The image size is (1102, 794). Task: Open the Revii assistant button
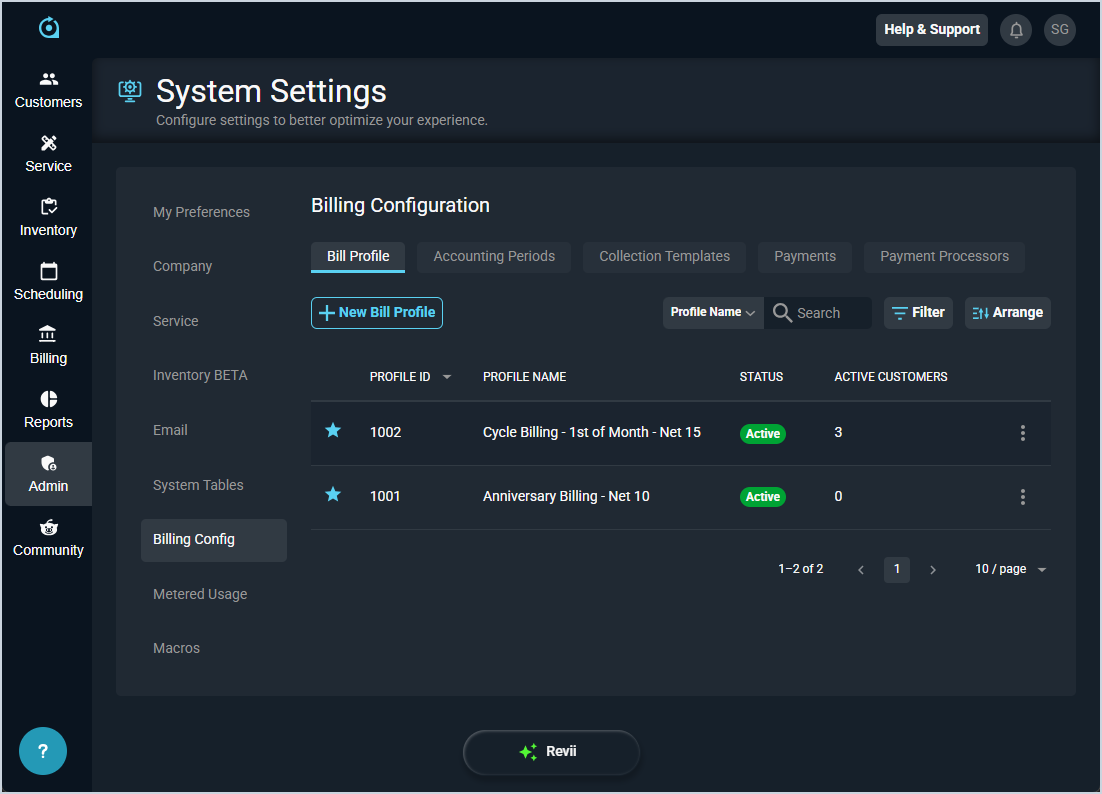[x=551, y=752]
